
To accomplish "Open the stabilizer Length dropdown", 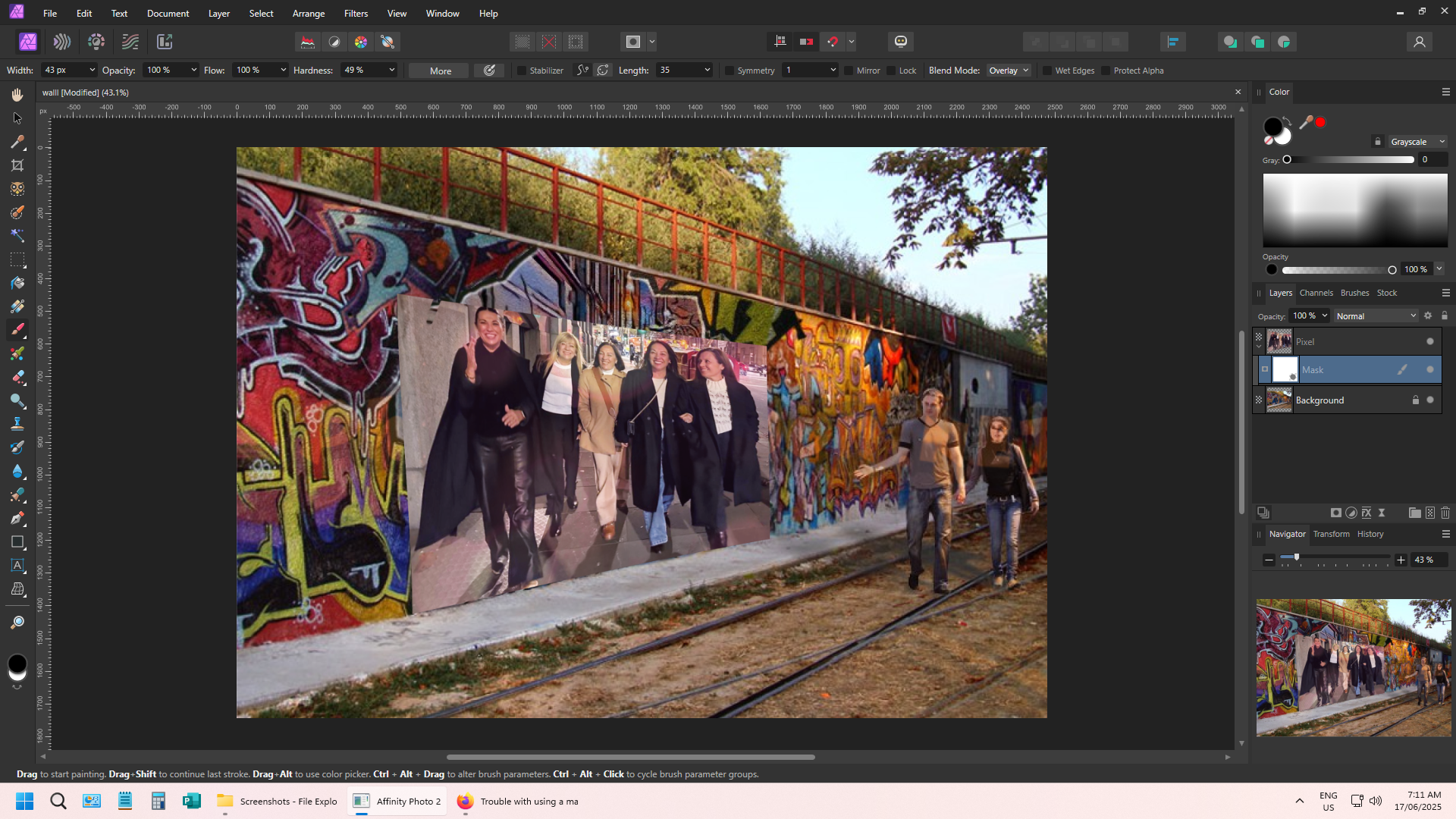I will coord(708,70).
